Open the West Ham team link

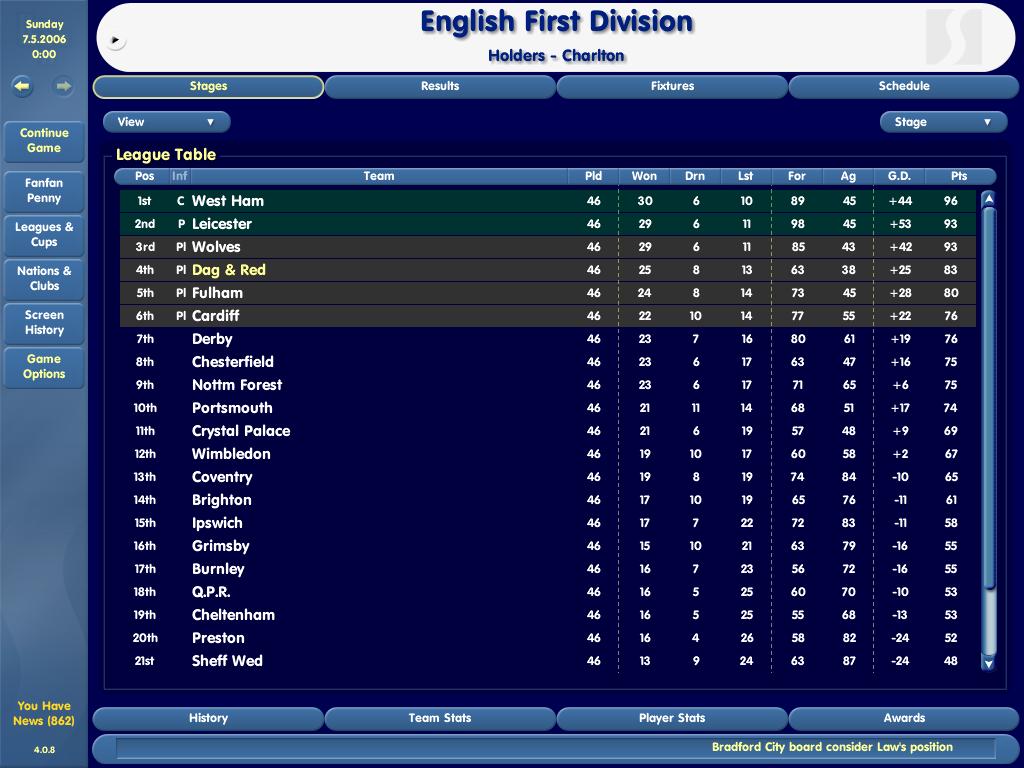point(228,201)
